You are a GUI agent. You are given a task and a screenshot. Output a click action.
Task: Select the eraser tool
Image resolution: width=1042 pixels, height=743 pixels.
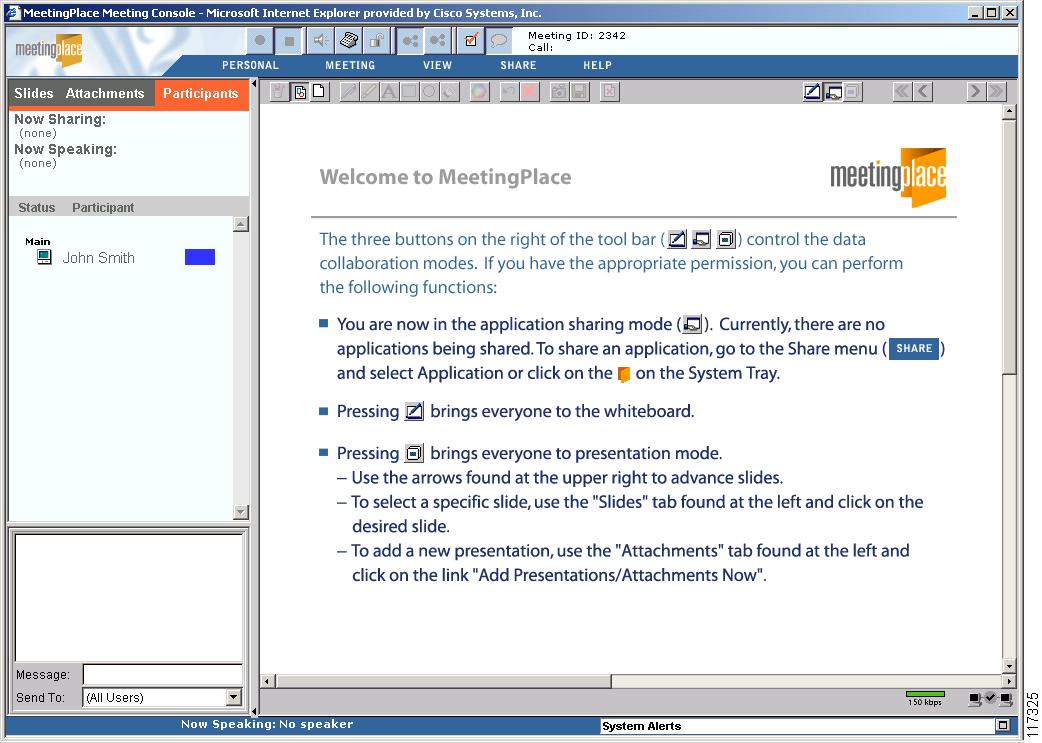[450, 92]
